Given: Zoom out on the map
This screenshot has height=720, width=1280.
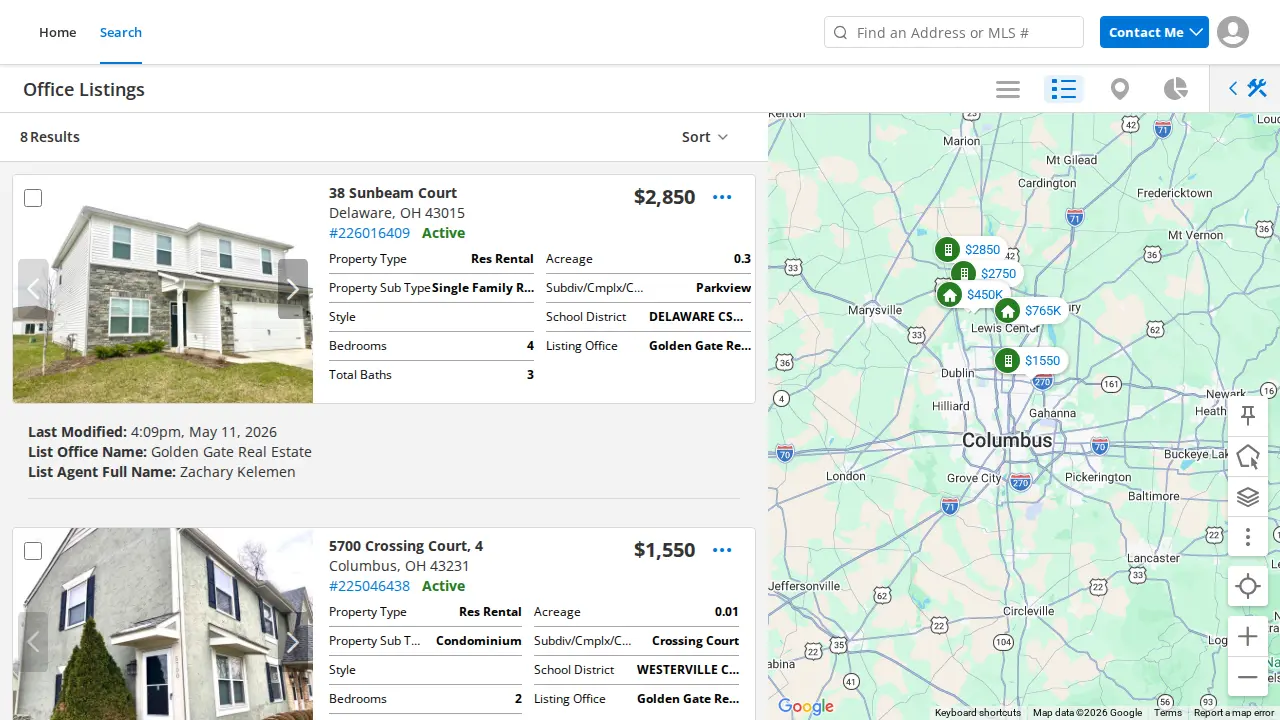Looking at the screenshot, I should [x=1248, y=677].
